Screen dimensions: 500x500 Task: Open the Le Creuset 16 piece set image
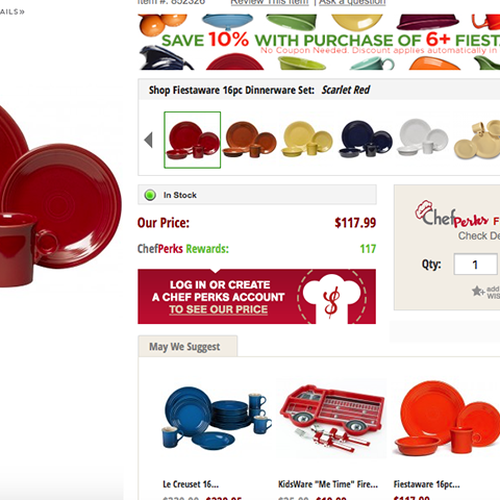(217, 418)
